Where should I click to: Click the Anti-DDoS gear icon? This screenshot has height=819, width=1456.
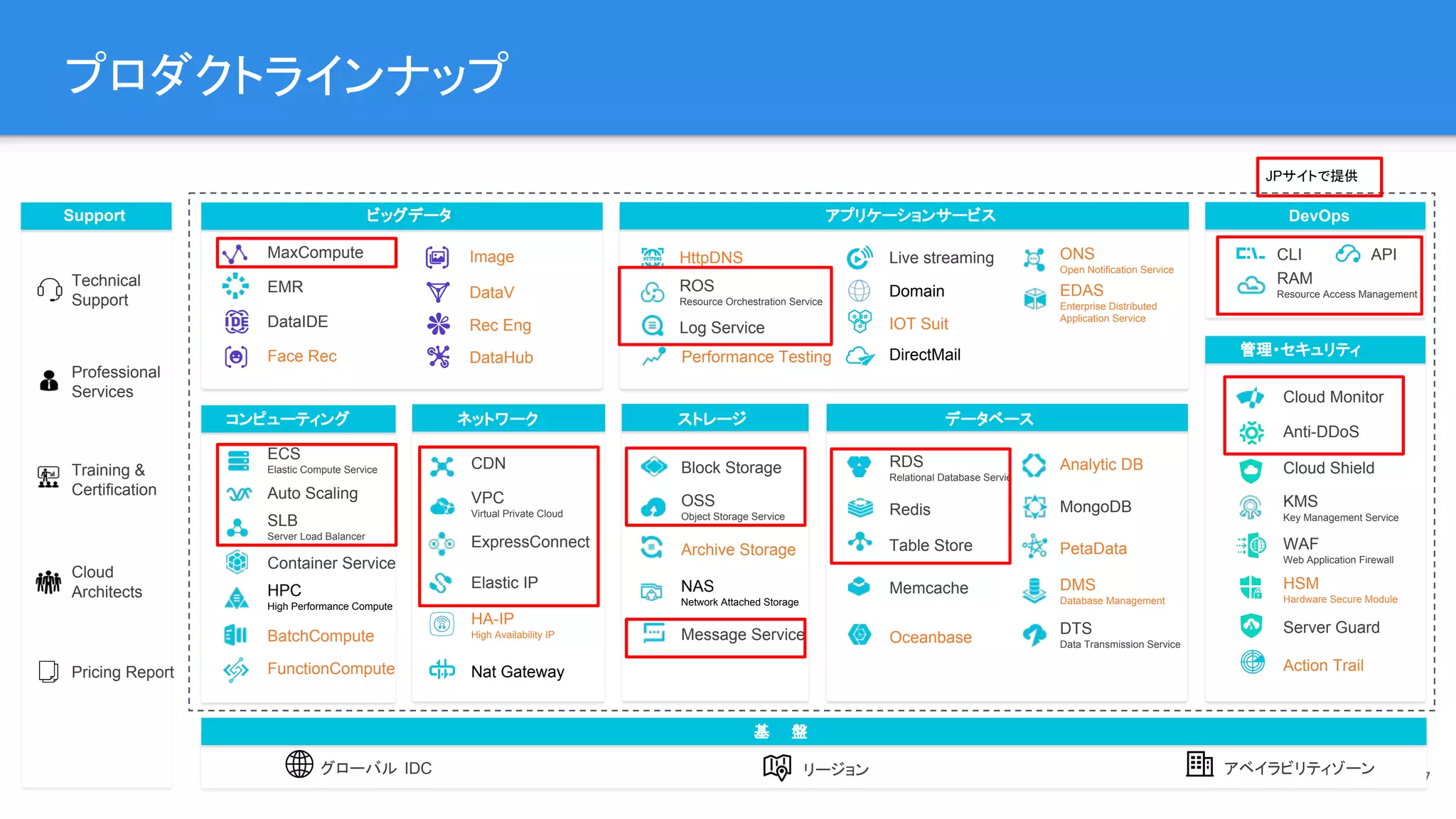[x=1251, y=432]
